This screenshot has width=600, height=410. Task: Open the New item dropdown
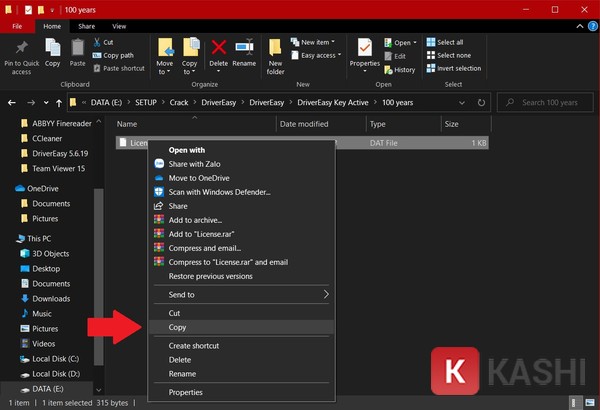pyautogui.click(x=313, y=42)
